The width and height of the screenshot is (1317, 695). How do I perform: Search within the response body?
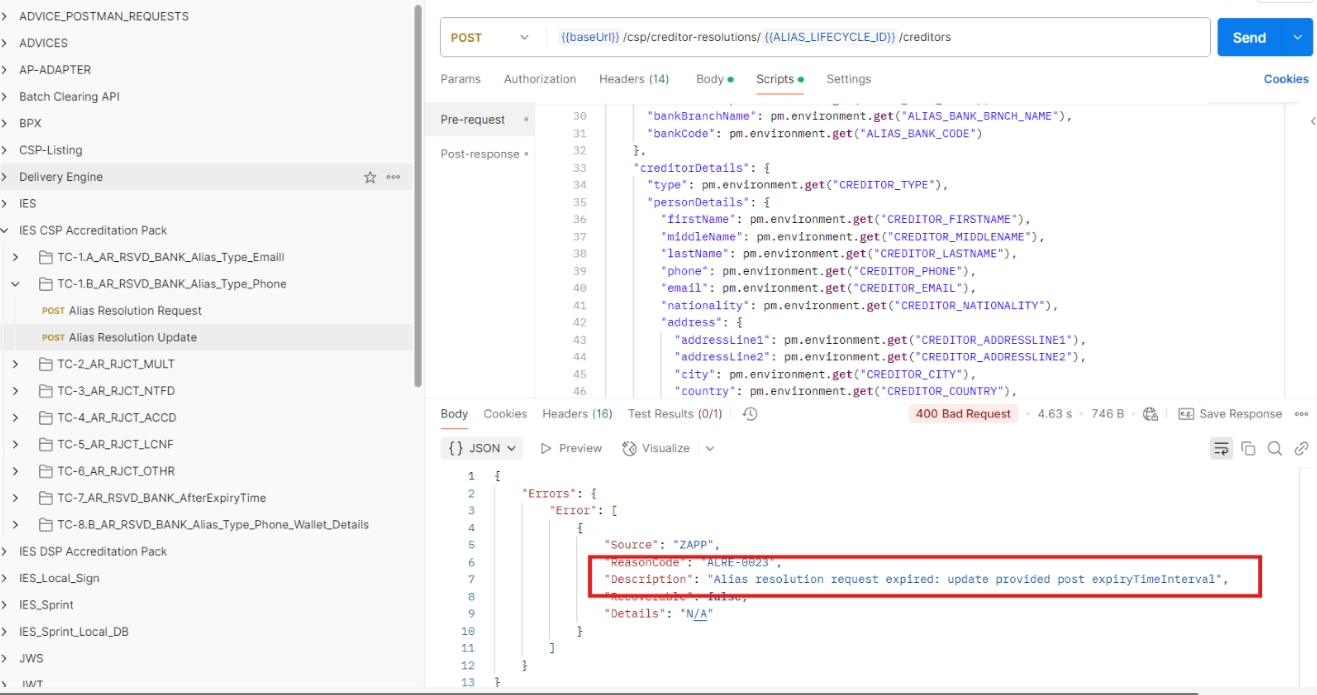[1275, 448]
